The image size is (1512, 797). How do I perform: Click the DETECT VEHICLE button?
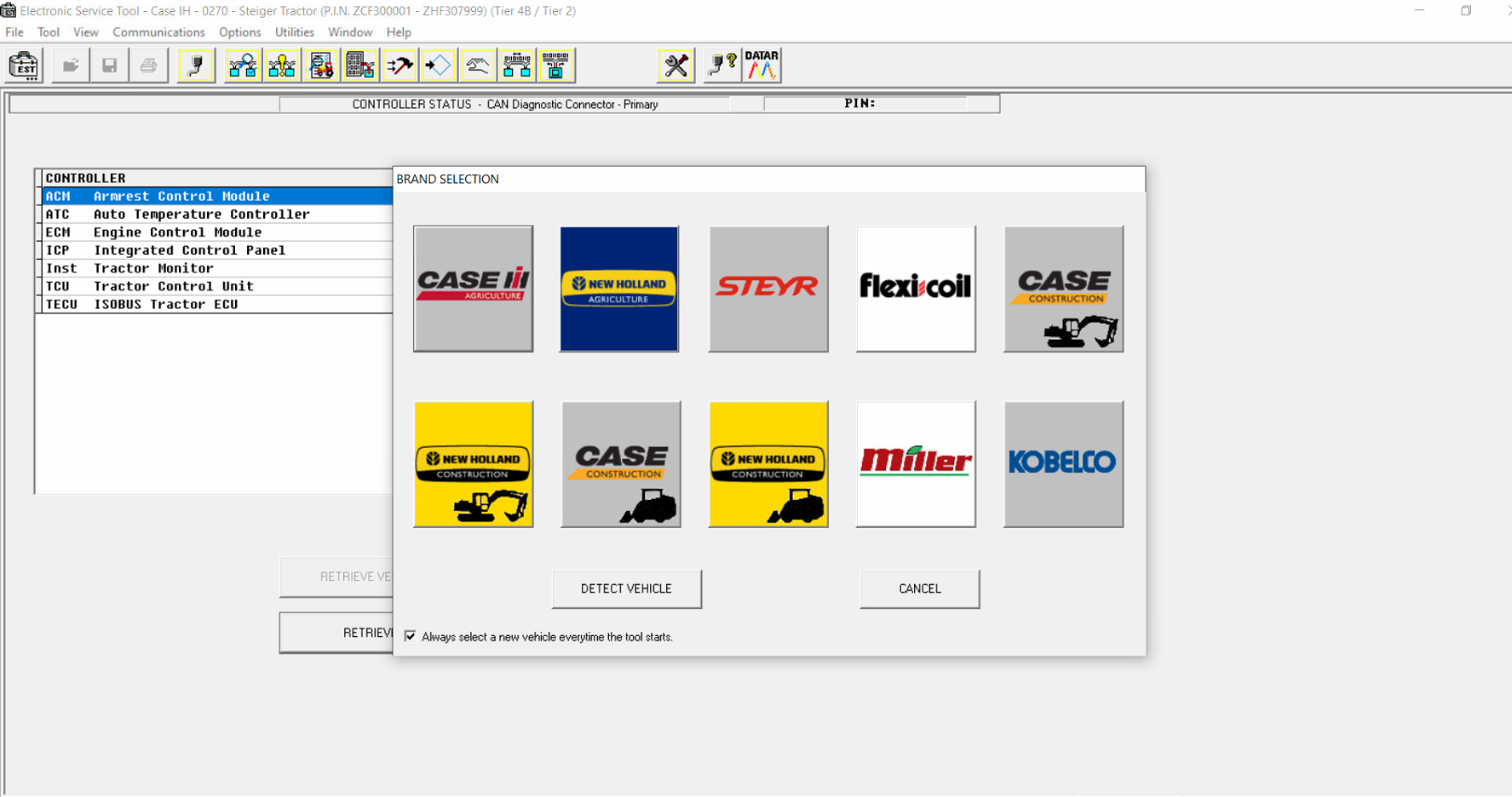pos(626,589)
